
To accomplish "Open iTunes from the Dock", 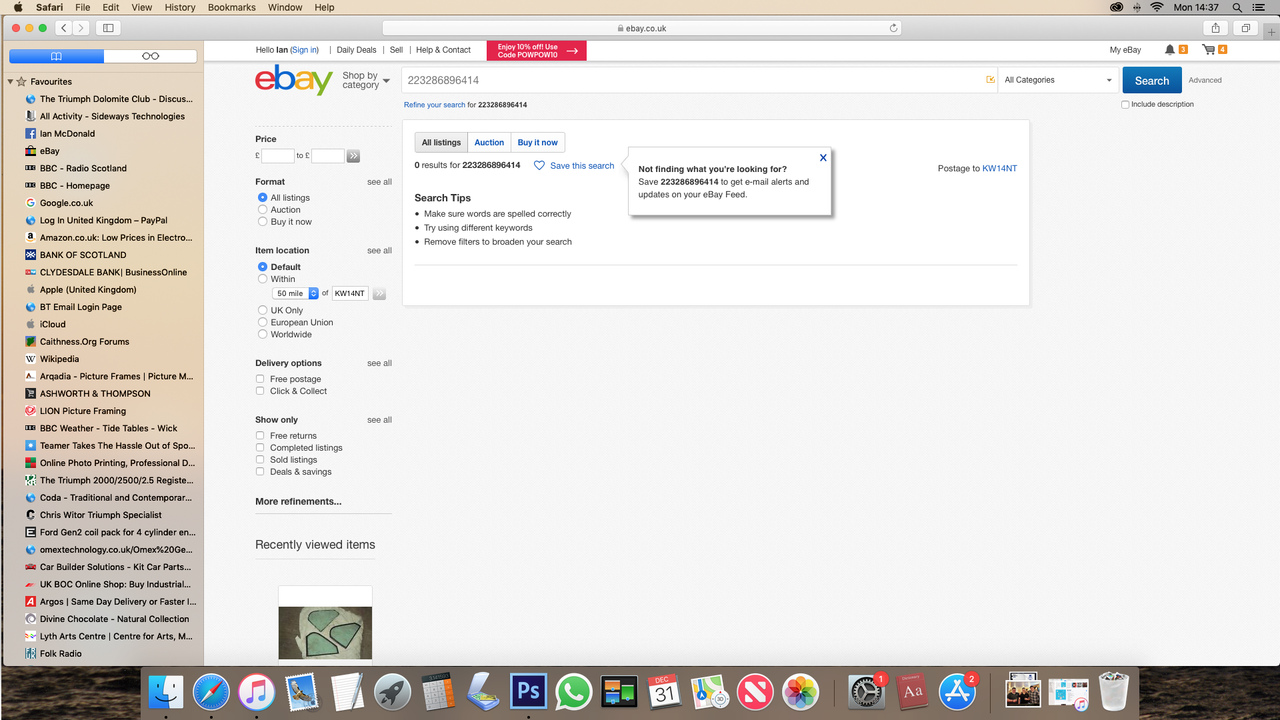I will click(x=257, y=692).
